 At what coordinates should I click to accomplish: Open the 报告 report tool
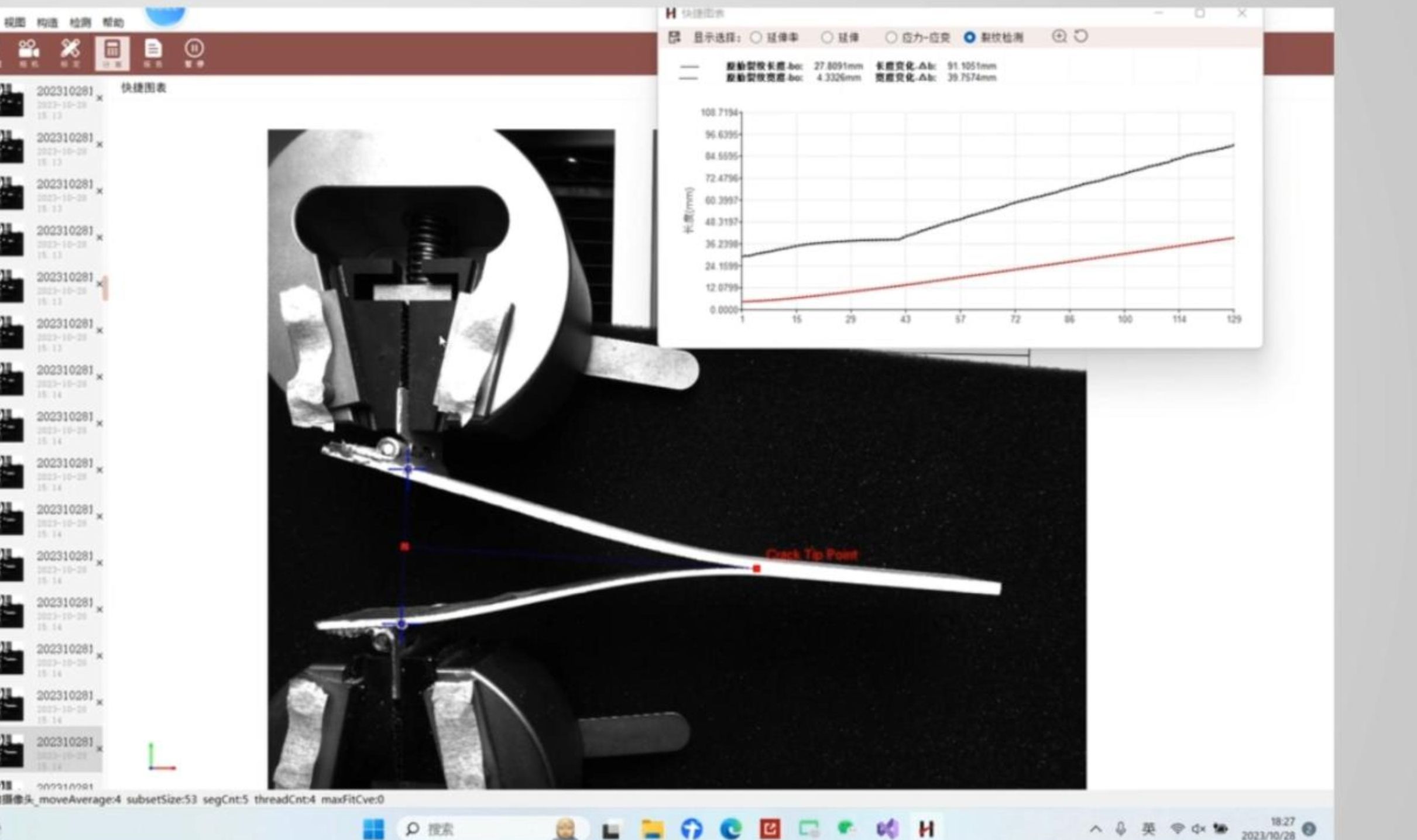(153, 53)
